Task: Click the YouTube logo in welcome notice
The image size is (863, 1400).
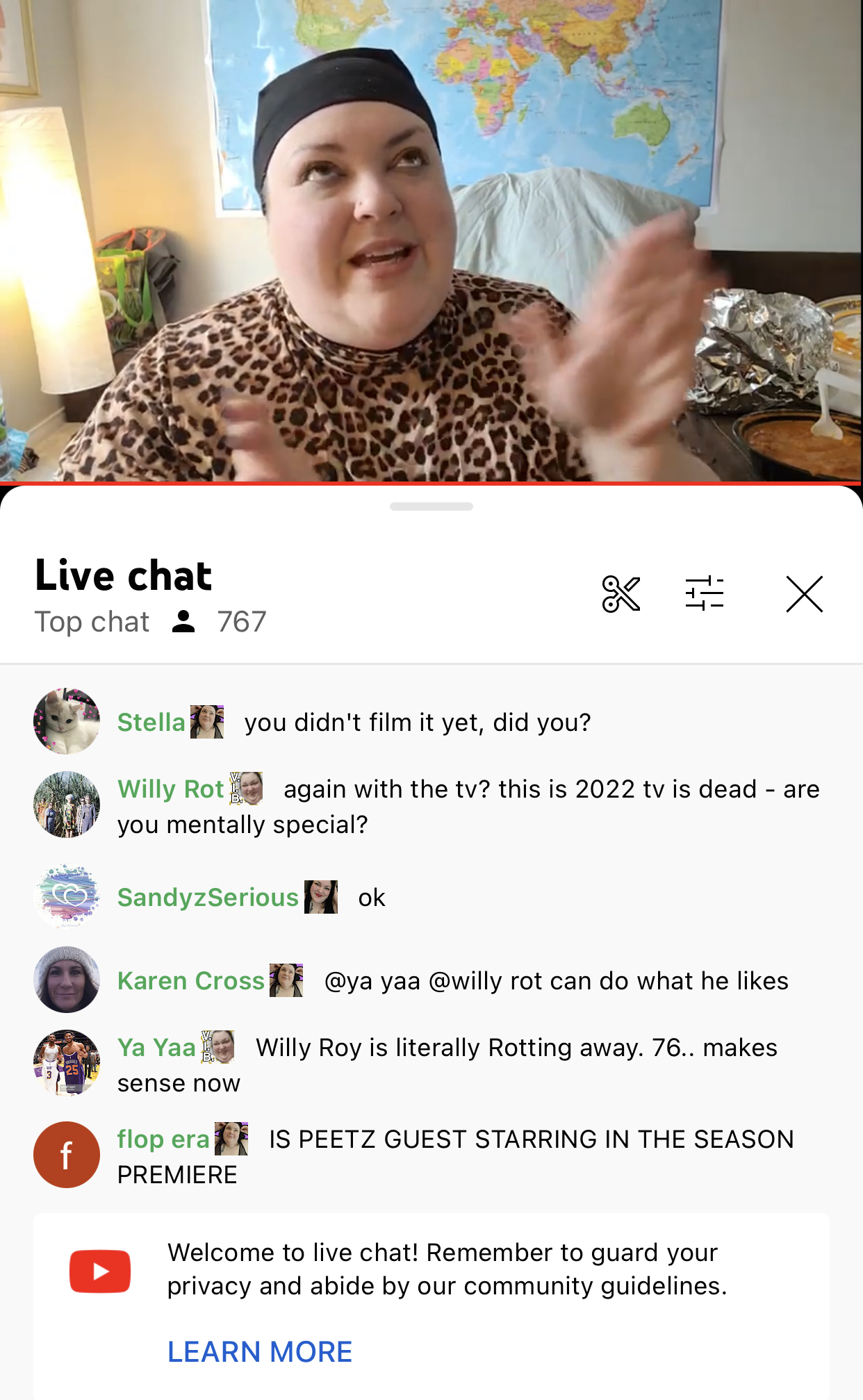Action: pos(100,1271)
